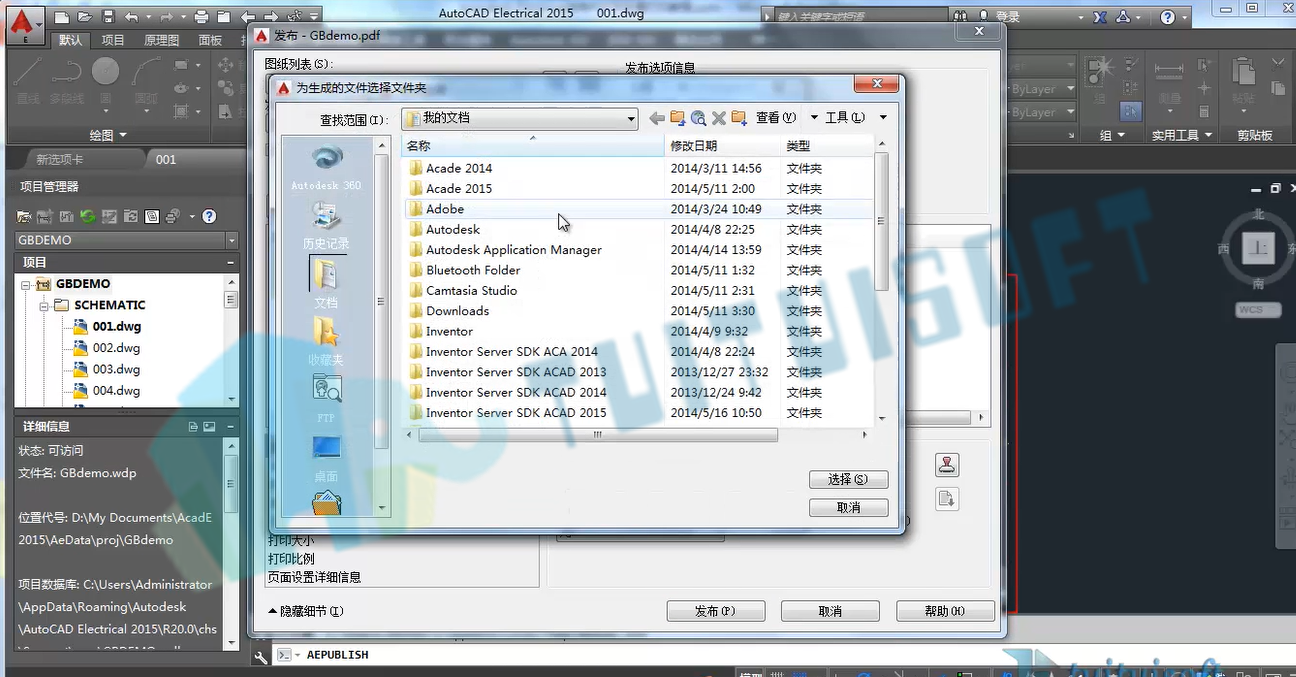The image size is (1296, 677).
Task: Click the 选择 button
Action: [x=848, y=480]
